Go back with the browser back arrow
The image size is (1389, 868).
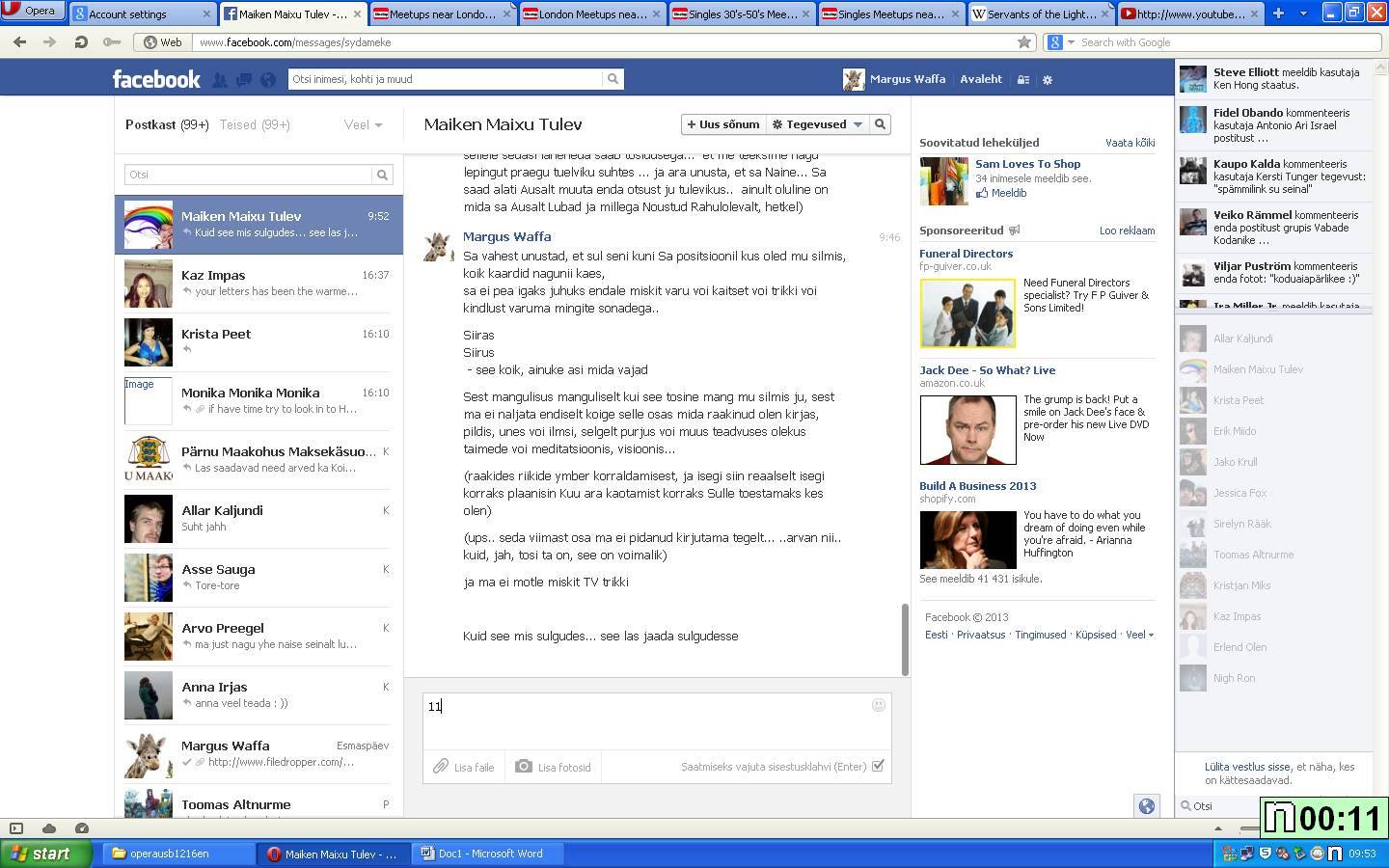(19, 42)
